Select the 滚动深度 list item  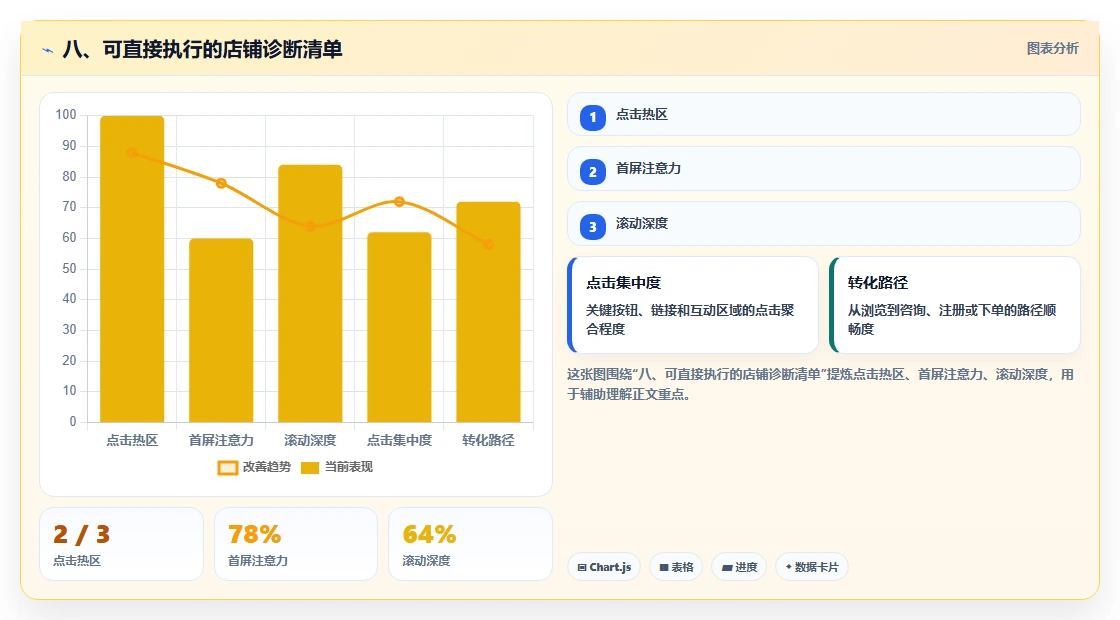pyautogui.click(x=824, y=224)
